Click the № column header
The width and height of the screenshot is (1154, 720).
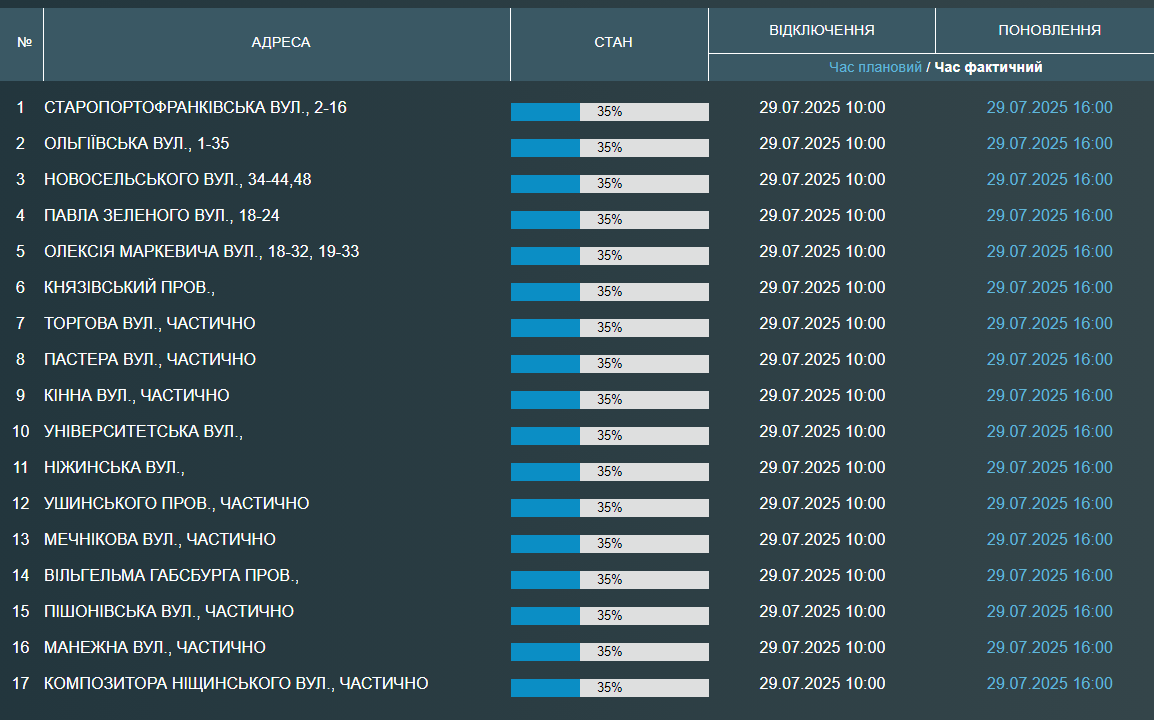24,42
